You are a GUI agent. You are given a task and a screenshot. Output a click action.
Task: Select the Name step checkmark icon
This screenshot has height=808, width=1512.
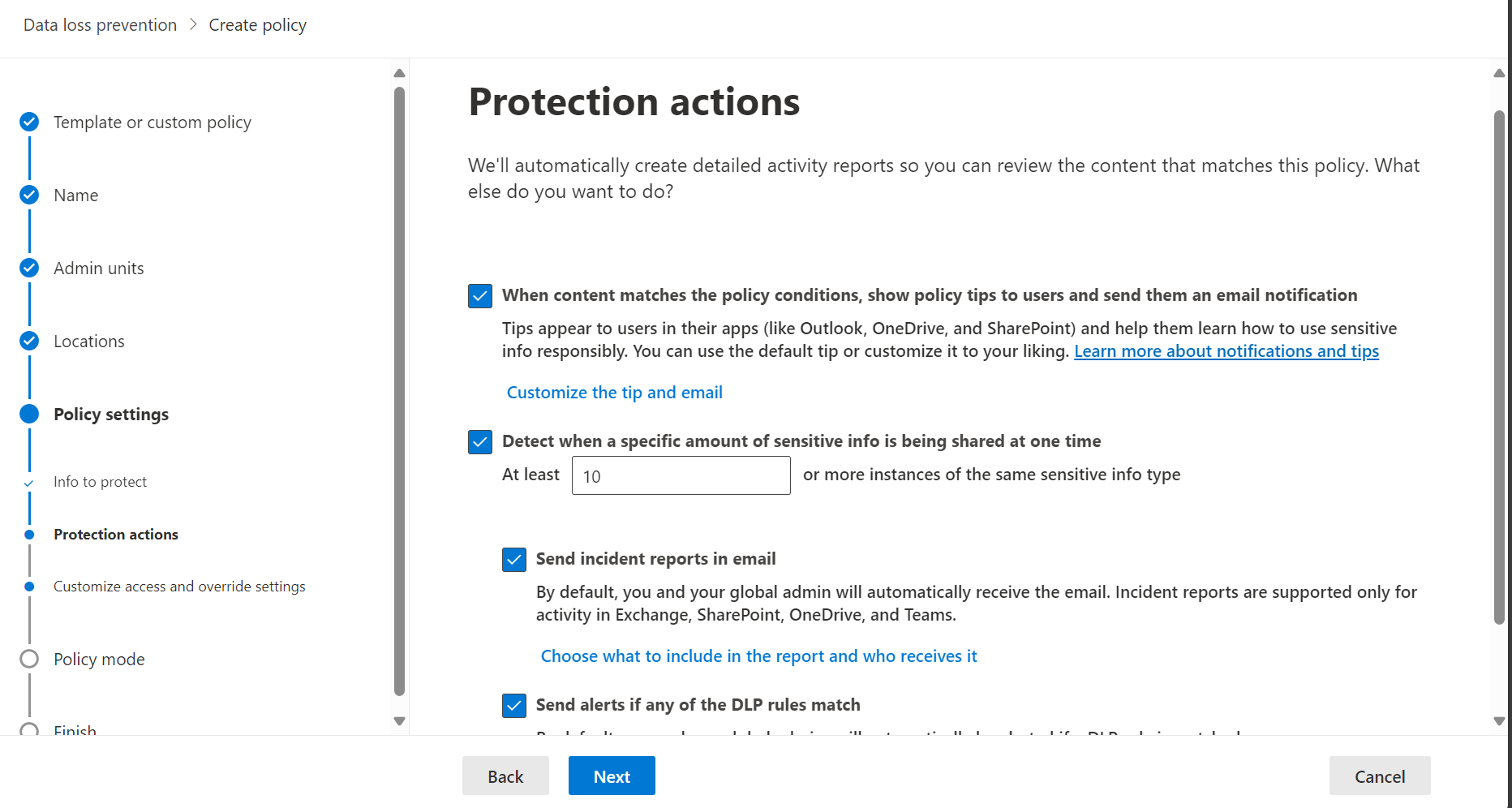[29, 195]
